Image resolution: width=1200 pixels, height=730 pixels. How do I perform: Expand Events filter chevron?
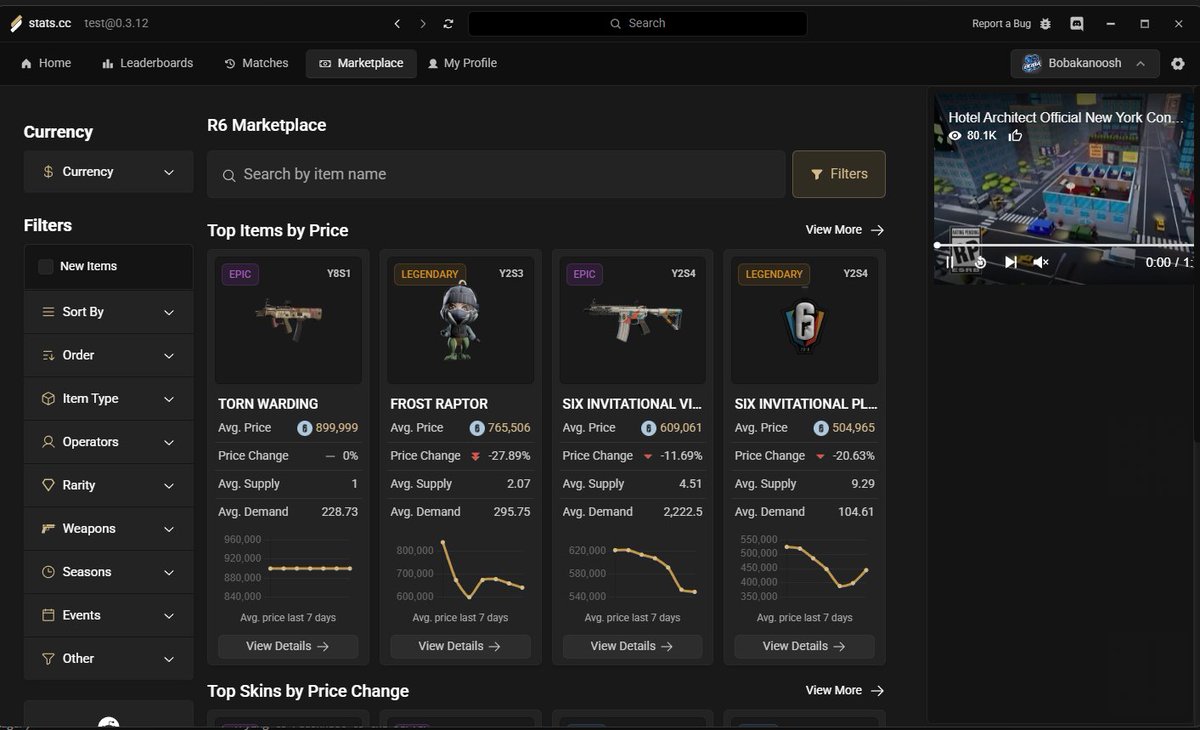pyautogui.click(x=169, y=616)
